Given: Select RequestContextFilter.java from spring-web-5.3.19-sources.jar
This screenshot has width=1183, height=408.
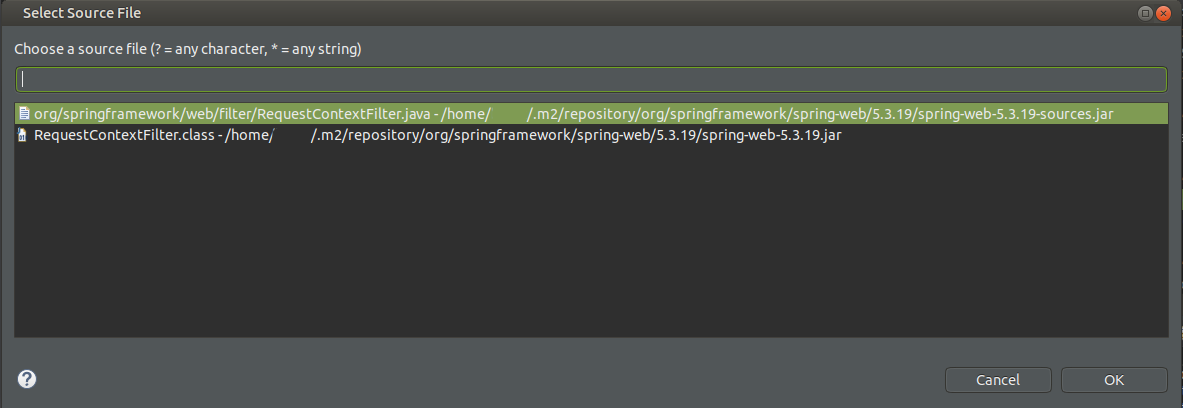Looking at the screenshot, I should [x=592, y=114].
